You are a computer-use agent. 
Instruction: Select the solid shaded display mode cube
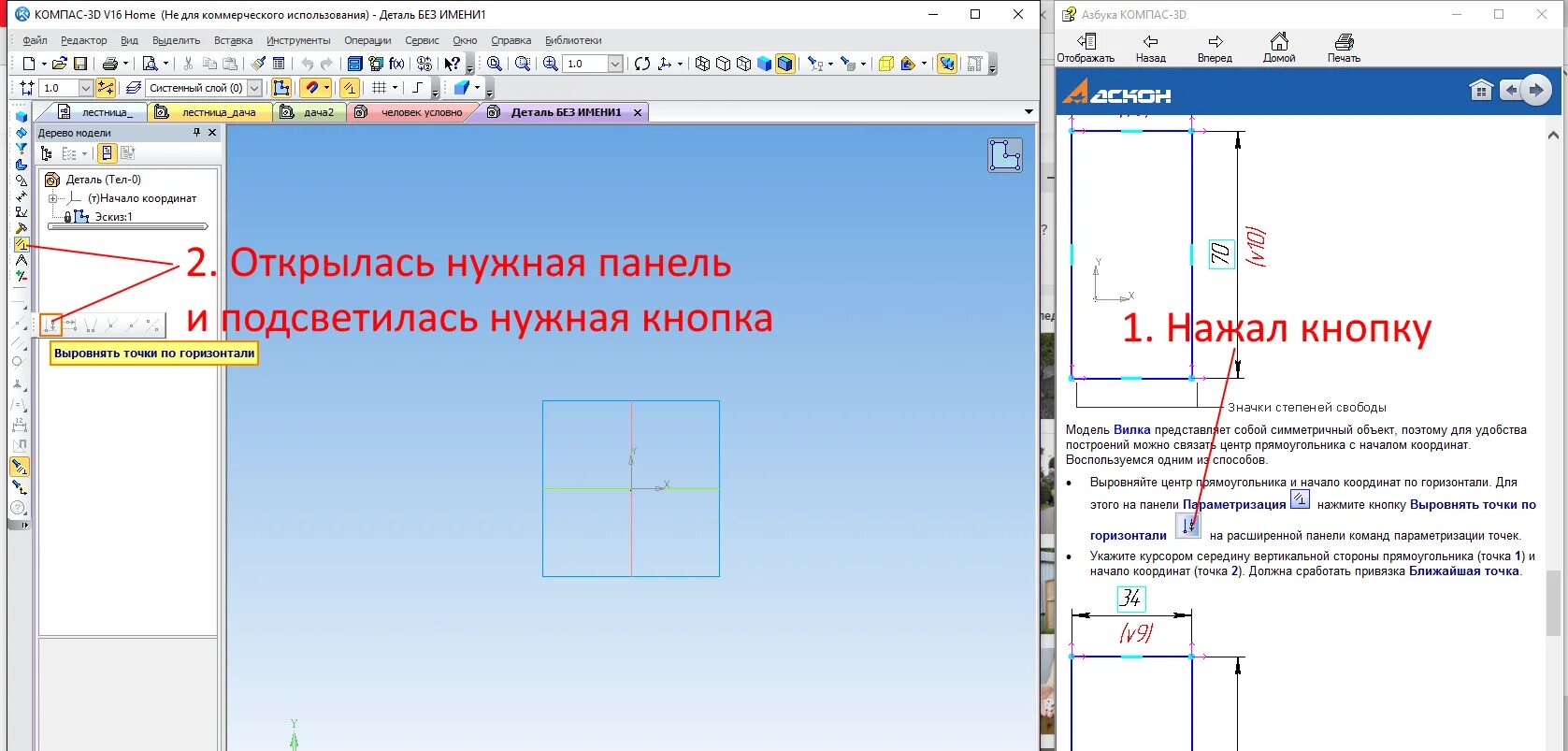pos(764,64)
